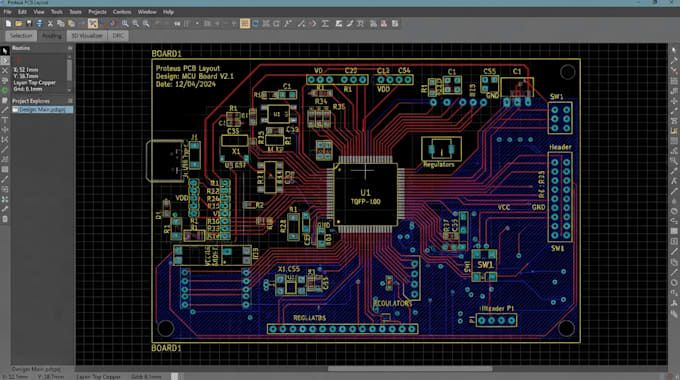Select Design Main project tree item
This screenshot has width=680, height=380.
pos(42,110)
